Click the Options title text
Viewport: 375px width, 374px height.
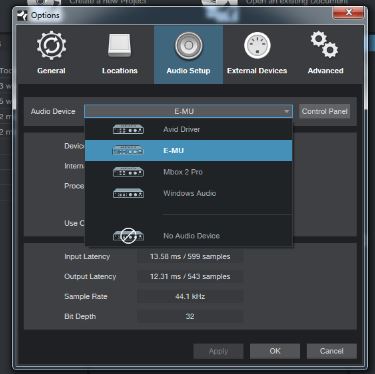pyautogui.click(x=45, y=15)
